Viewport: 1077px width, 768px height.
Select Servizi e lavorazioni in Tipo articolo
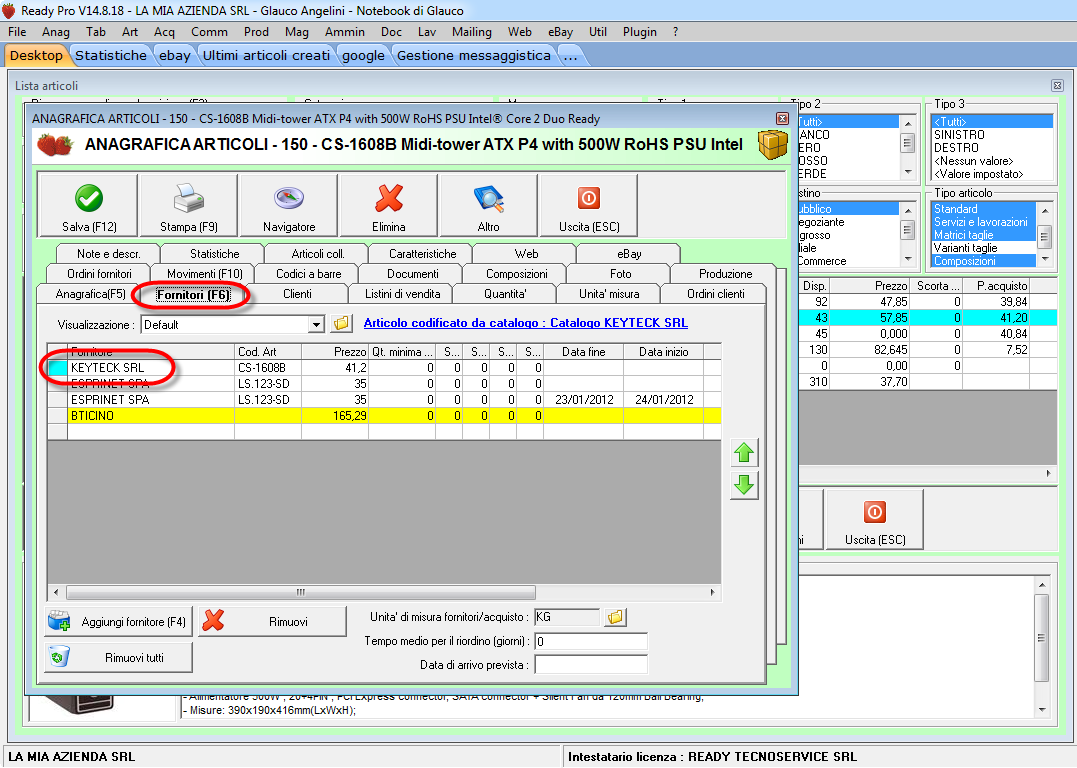click(x=981, y=222)
